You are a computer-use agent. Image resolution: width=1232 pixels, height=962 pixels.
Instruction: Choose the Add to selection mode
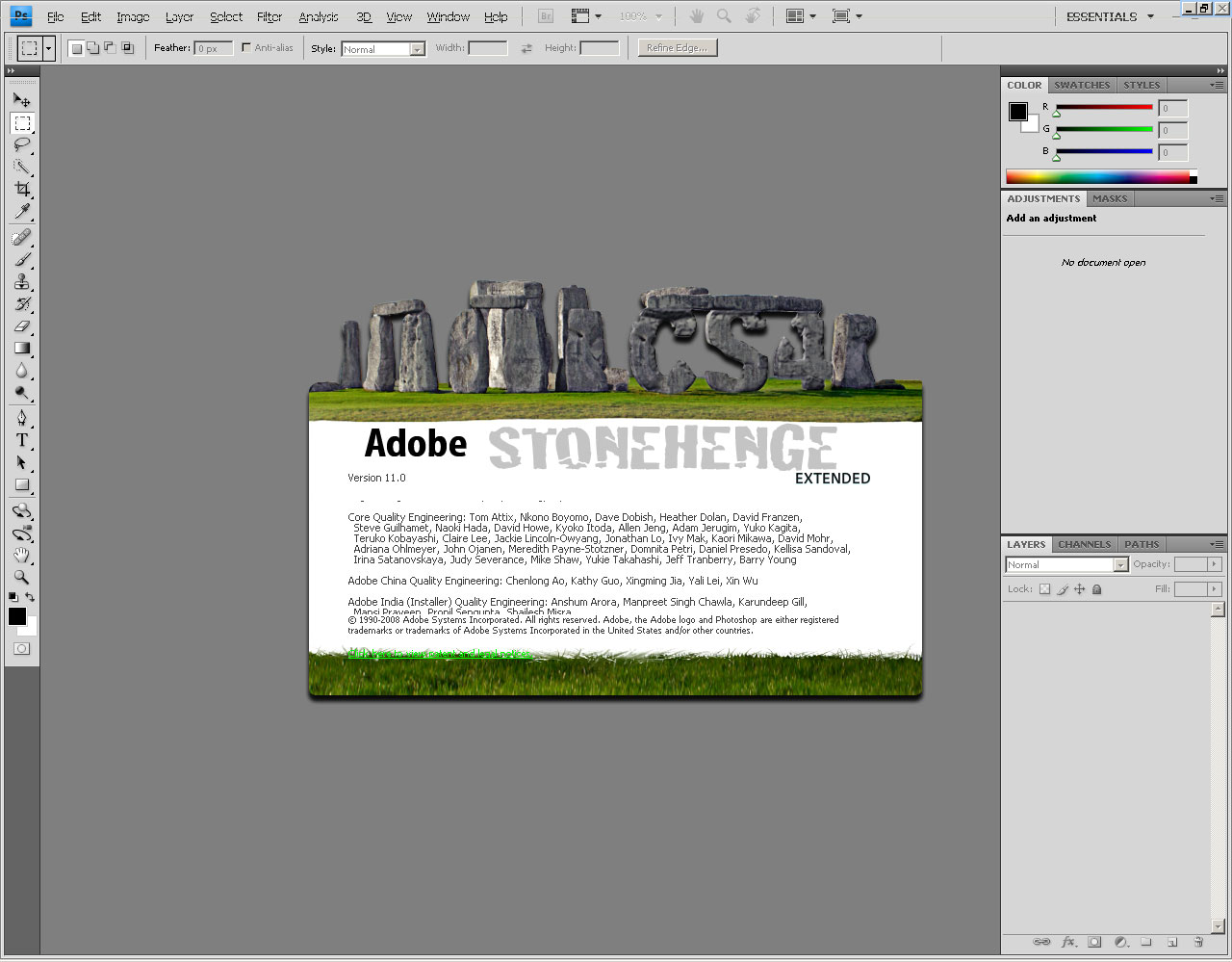(x=93, y=48)
